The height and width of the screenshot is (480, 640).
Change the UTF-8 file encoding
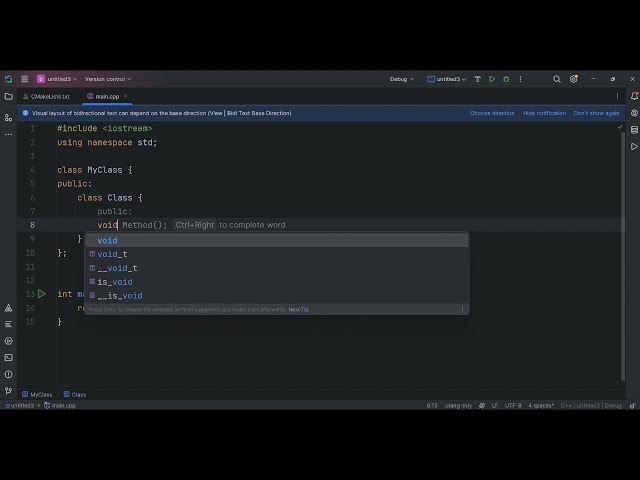513,406
